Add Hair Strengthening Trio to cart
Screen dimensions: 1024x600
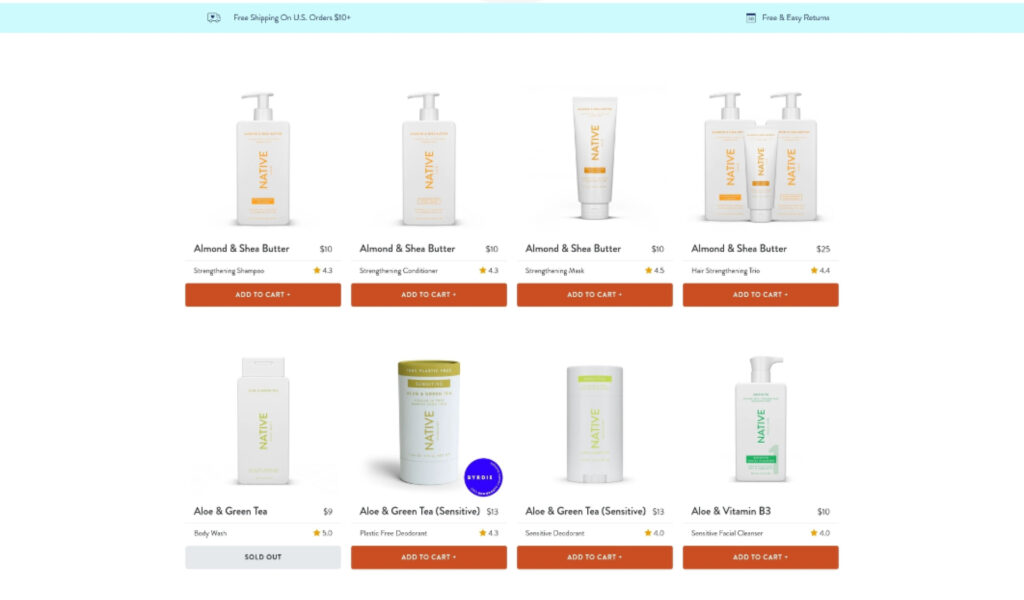click(761, 294)
